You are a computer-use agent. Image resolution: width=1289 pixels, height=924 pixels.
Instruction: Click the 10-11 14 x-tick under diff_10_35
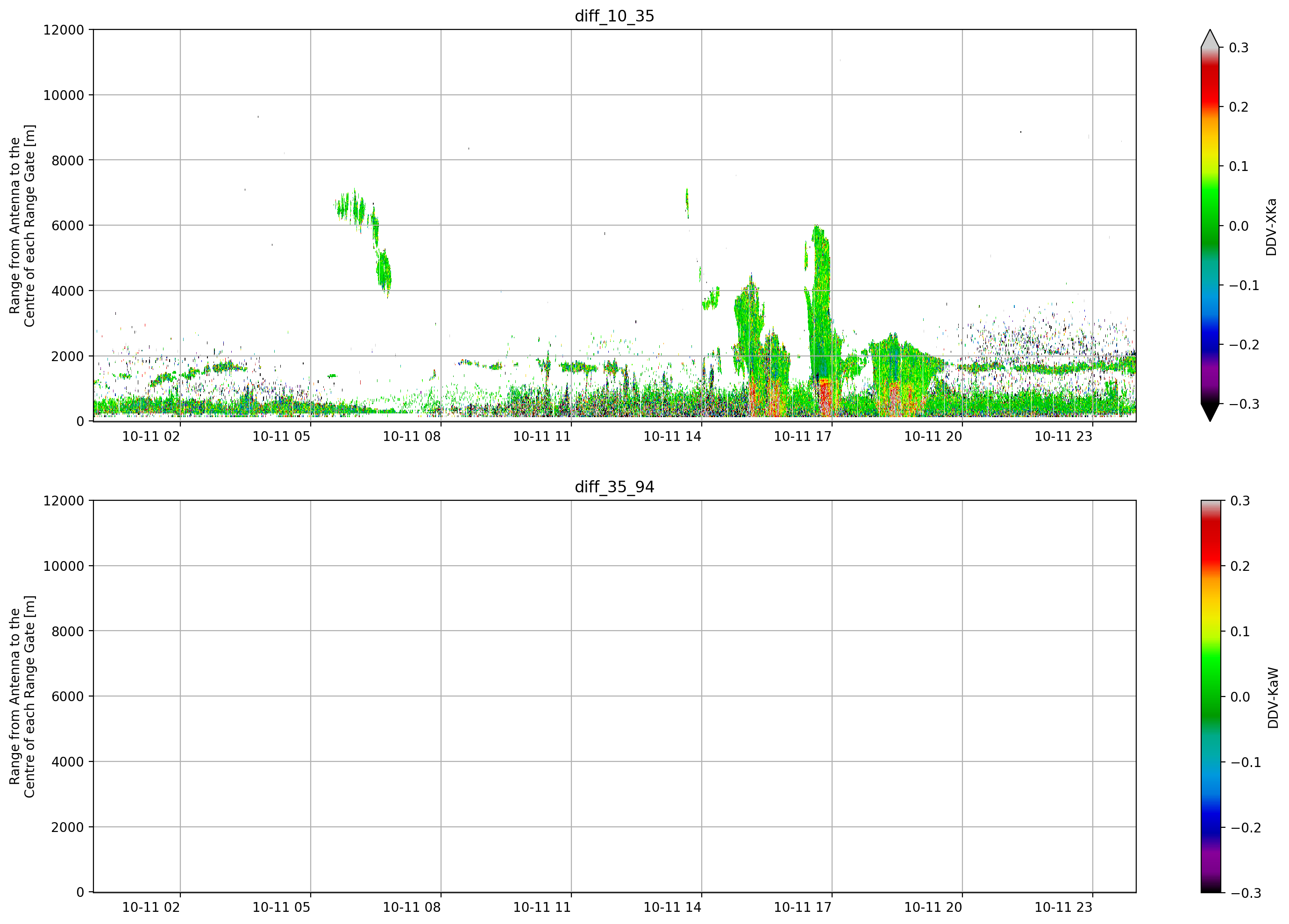[672, 436]
